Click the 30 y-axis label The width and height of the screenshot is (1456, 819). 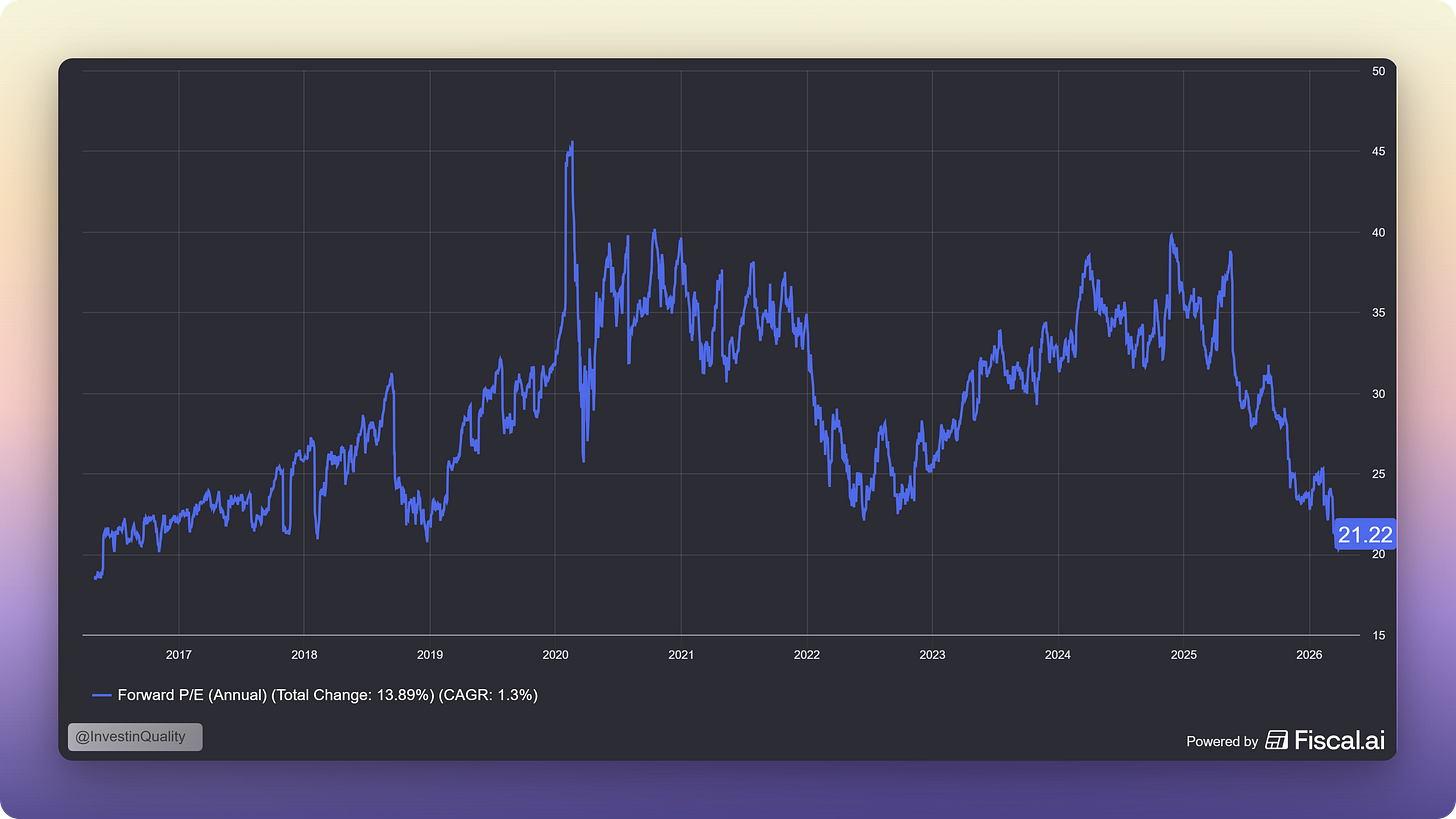coord(1379,393)
